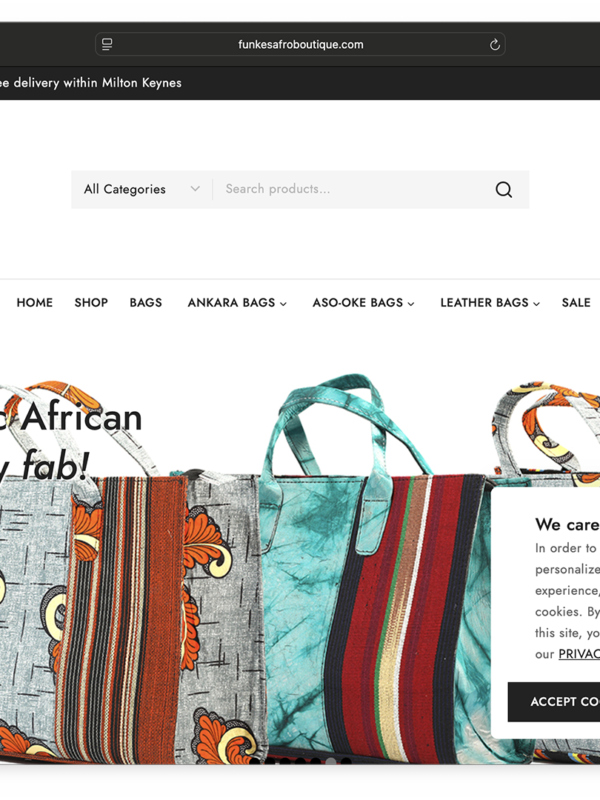The height and width of the screenshot is (800, 600).
Task: Go to the HOME menu item
Action: (35, 303)
